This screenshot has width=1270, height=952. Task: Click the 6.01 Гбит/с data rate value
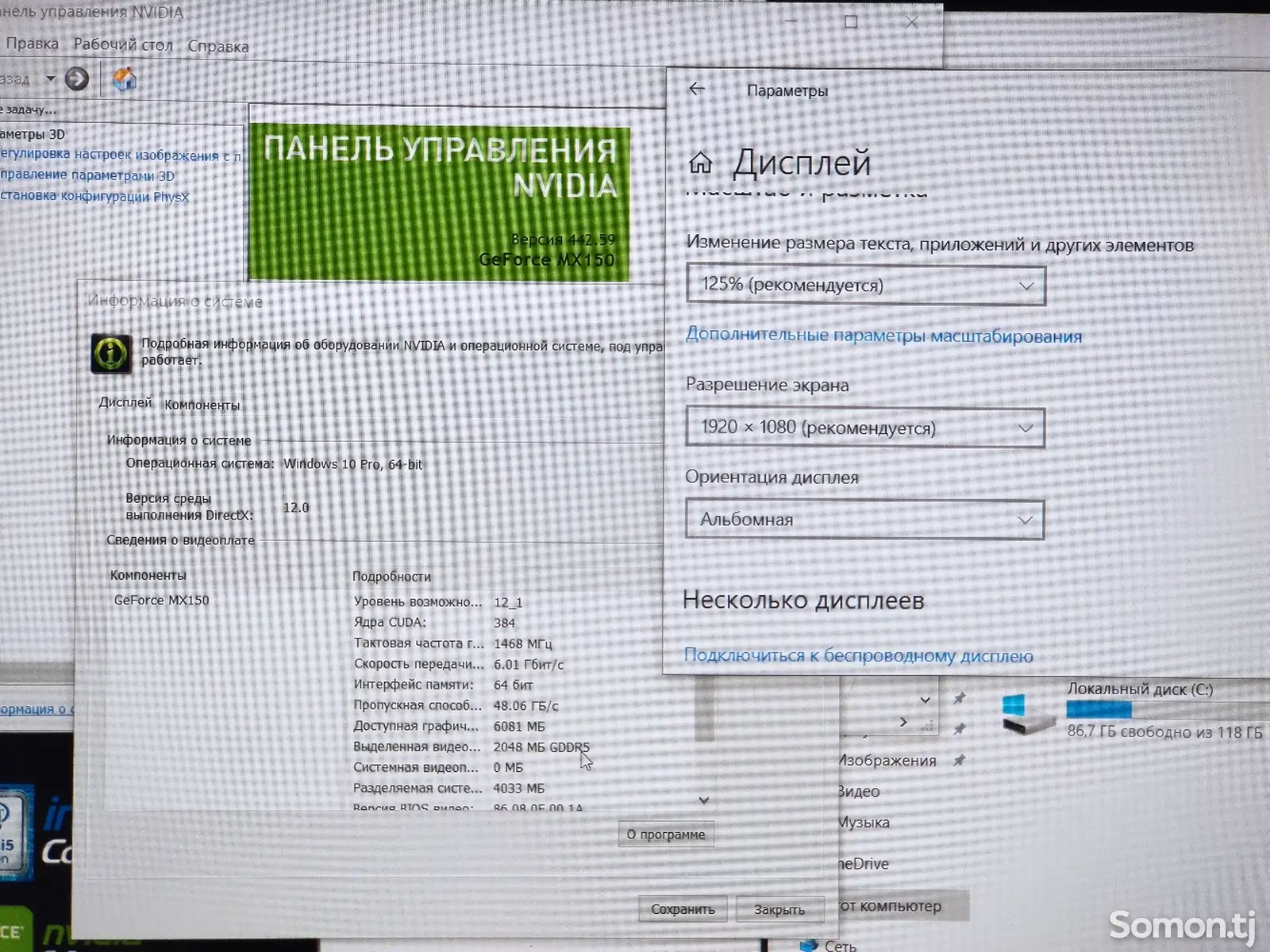(x=529, y=664)
